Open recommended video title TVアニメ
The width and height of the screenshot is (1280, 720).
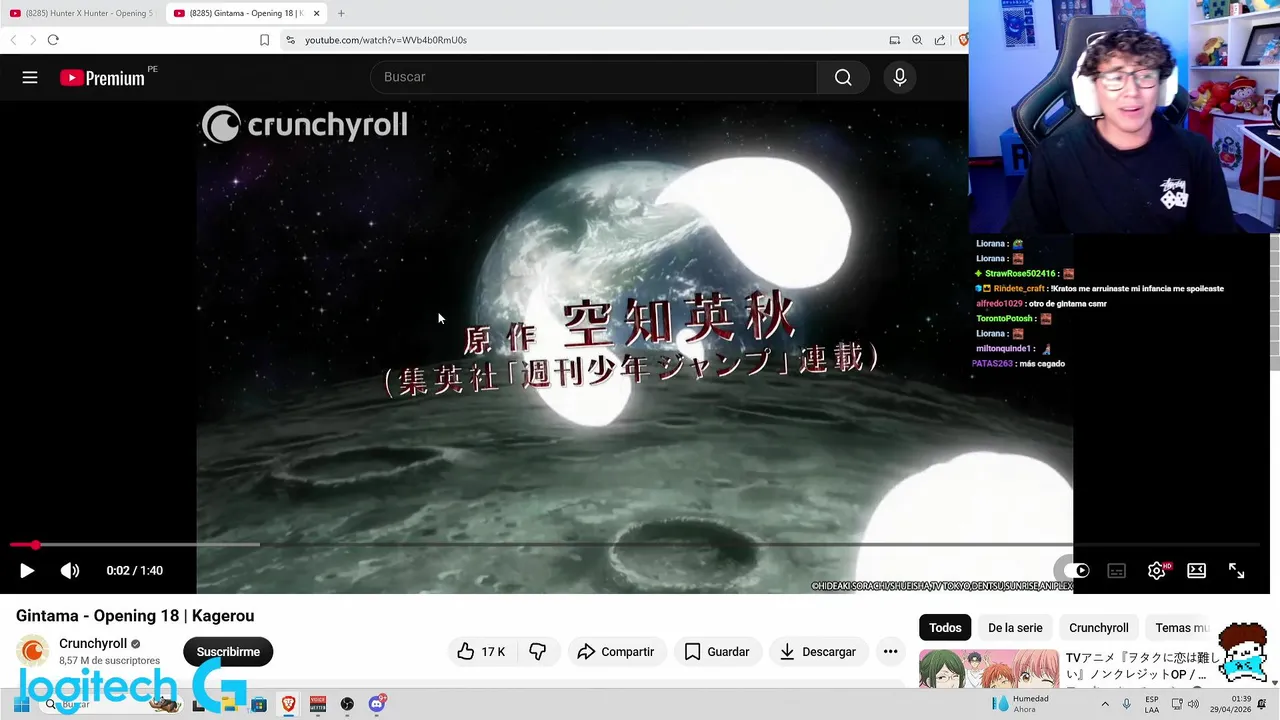pos(1143,666)
